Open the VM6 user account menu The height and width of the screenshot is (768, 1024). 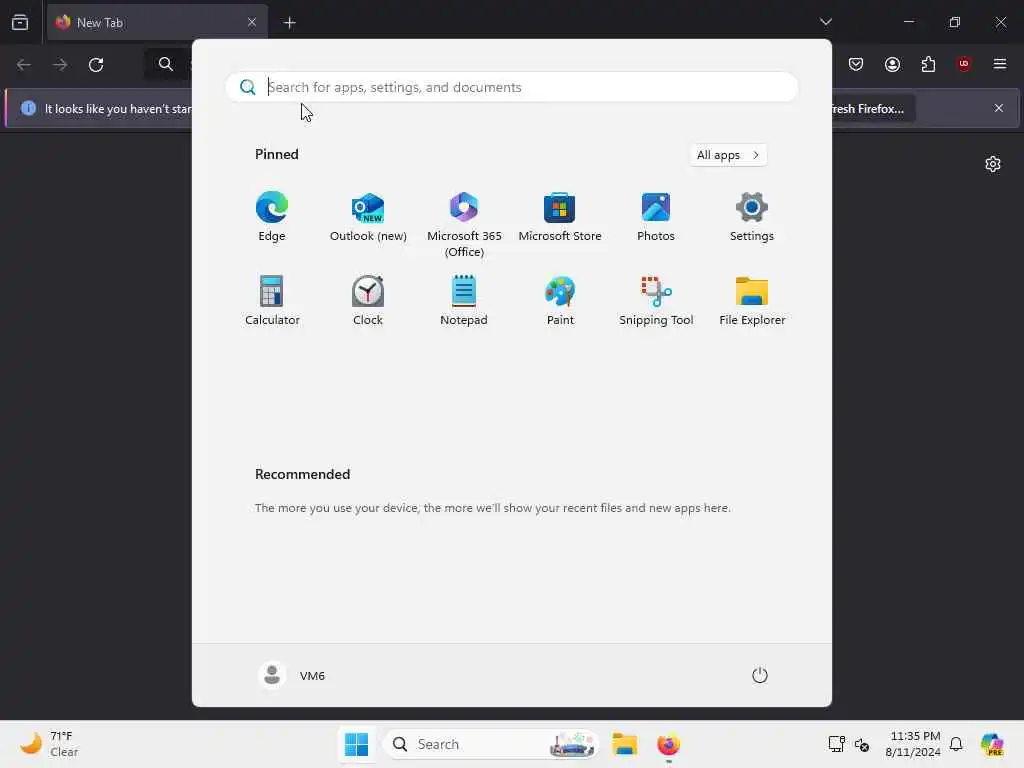click(x=293, y=675)
